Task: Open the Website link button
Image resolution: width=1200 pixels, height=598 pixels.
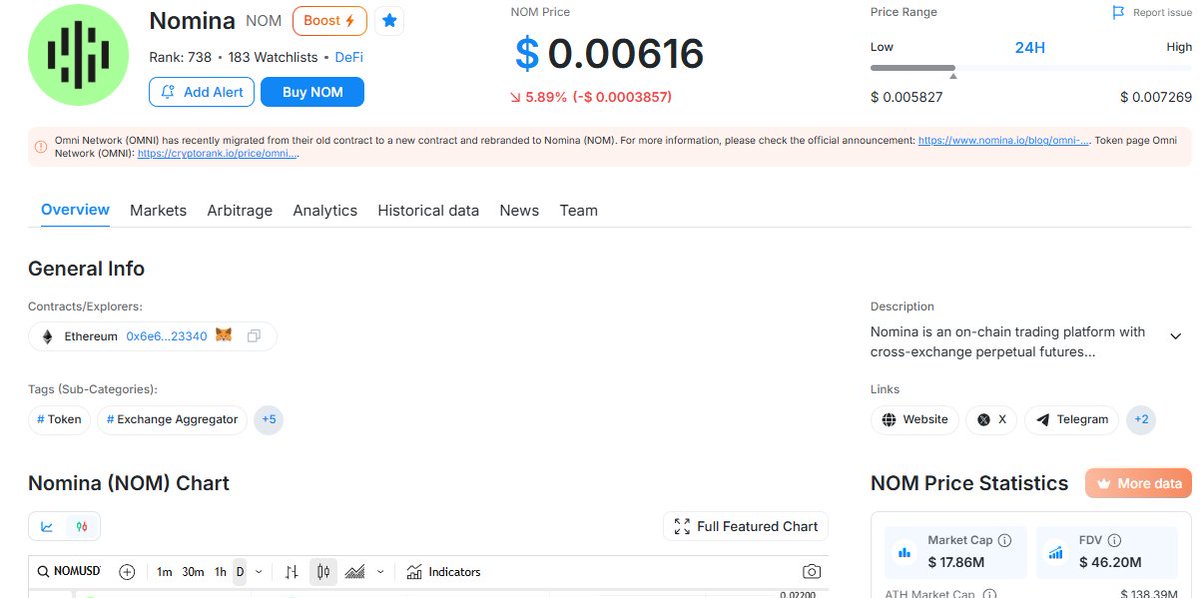Action: click(914, 420)
